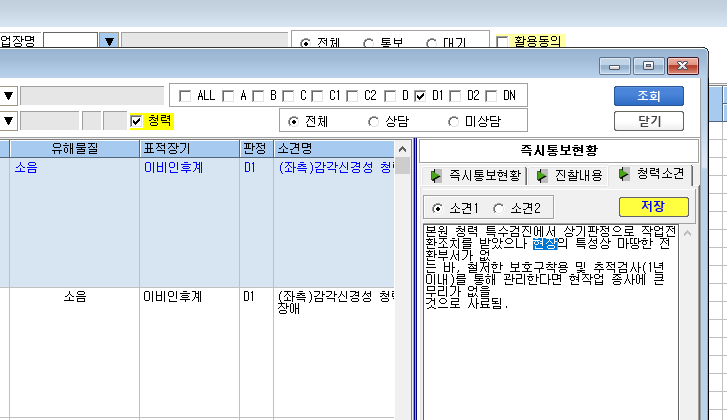Enable the ALL checkbox
The width and height of the screenshot is (727, 420).
pos(185,96)
